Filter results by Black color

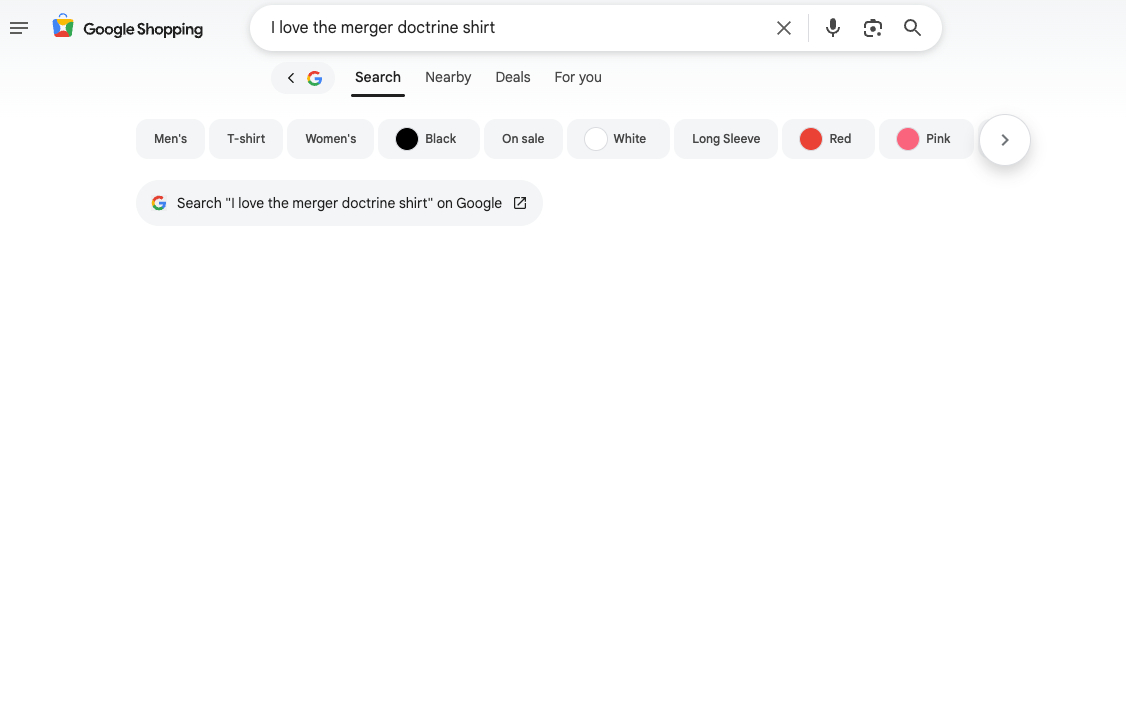pyautogui.click(x=427, y=139)
